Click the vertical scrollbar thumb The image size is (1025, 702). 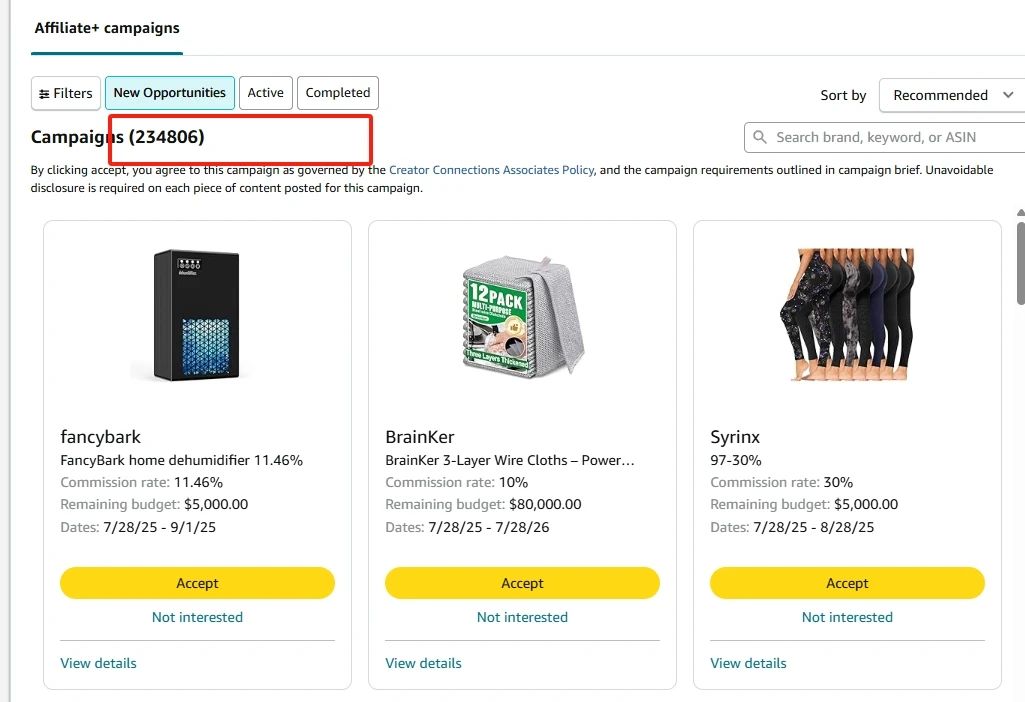[x=1020, y=260]
